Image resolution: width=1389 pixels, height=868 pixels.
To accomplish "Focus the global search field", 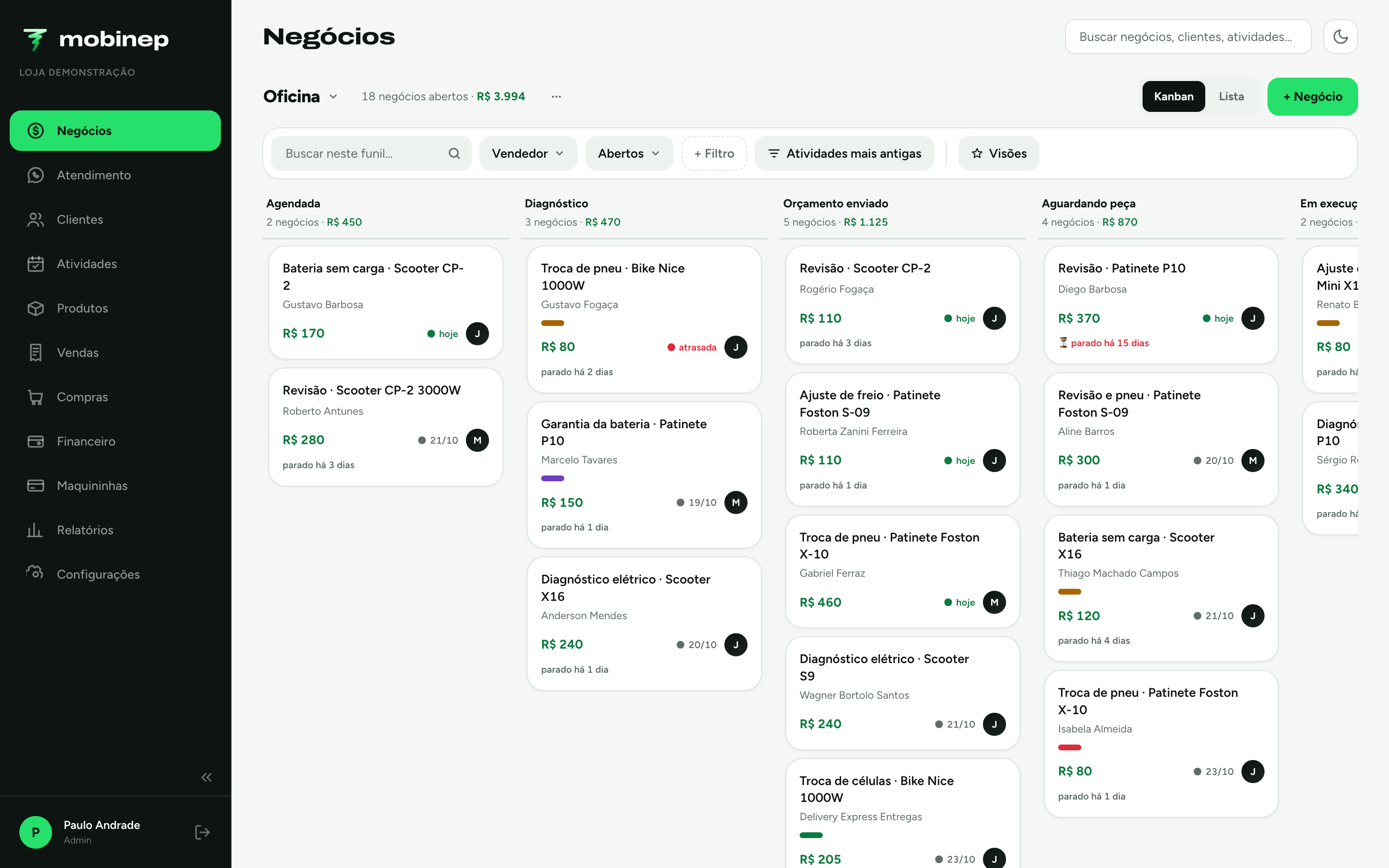I will tap(1188, 37).
